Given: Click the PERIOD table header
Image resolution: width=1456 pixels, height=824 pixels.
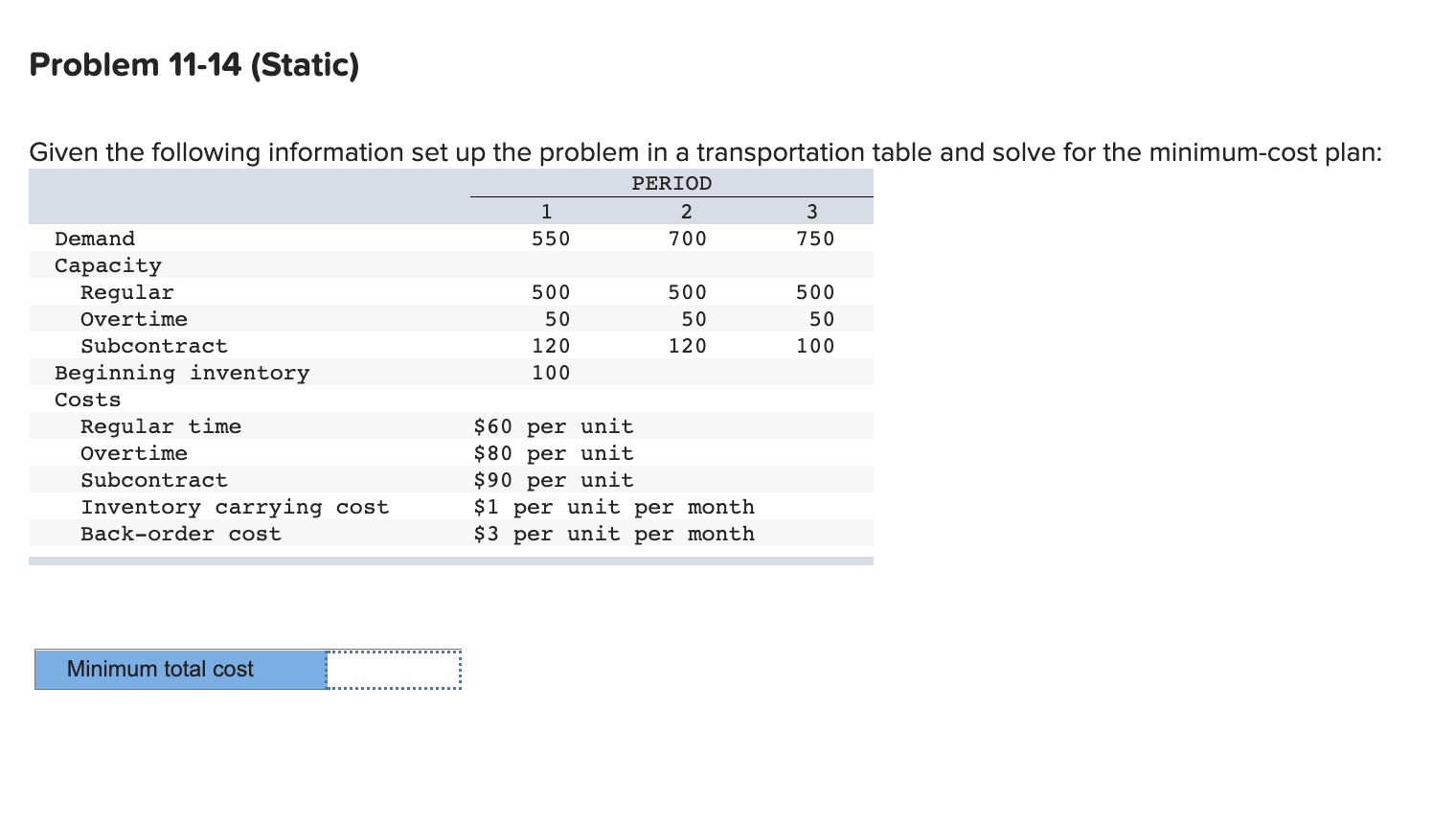Looking at the screenshot, I should 671,182.
